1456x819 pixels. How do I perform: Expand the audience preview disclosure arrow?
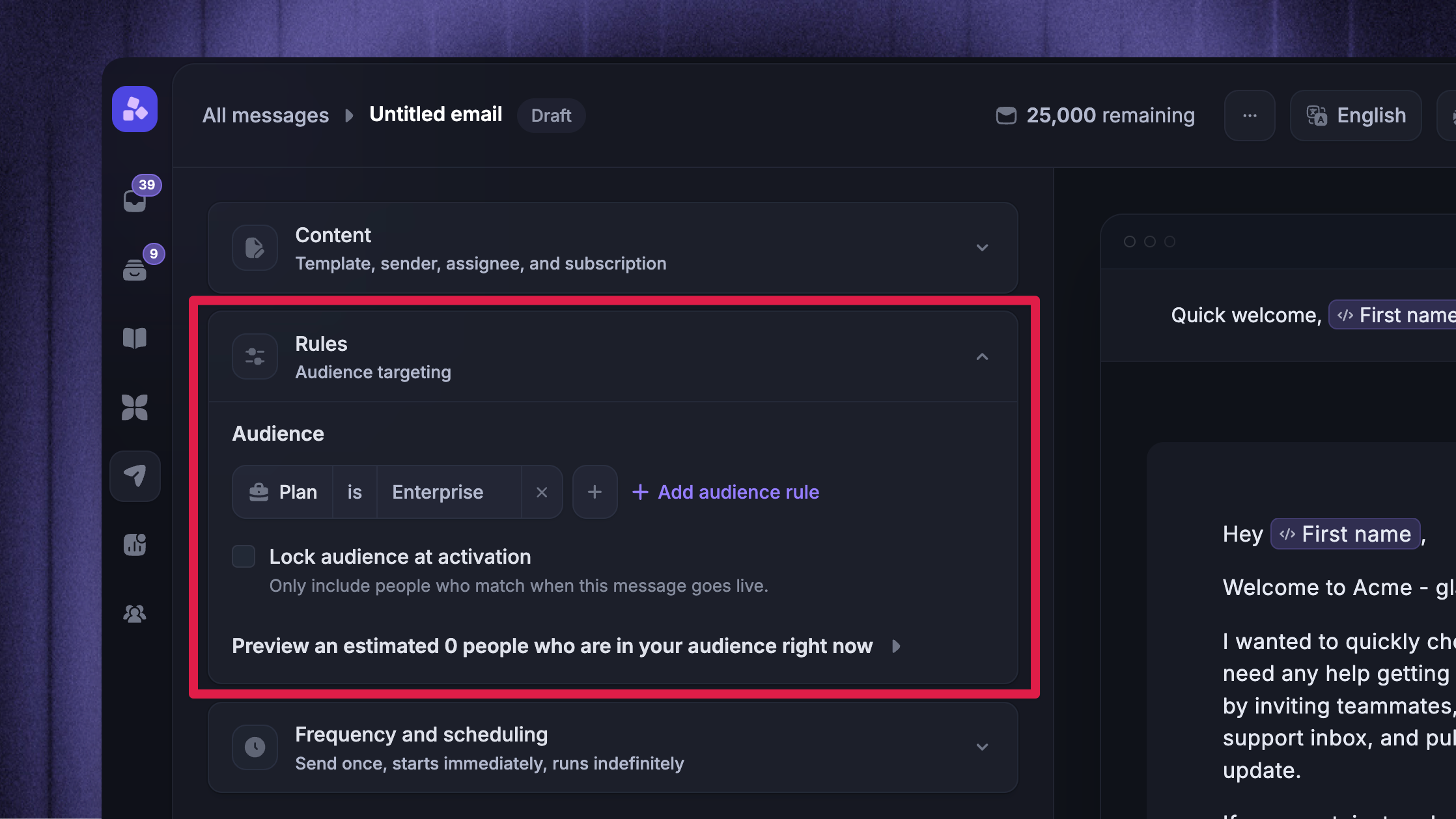coord(897,646)
